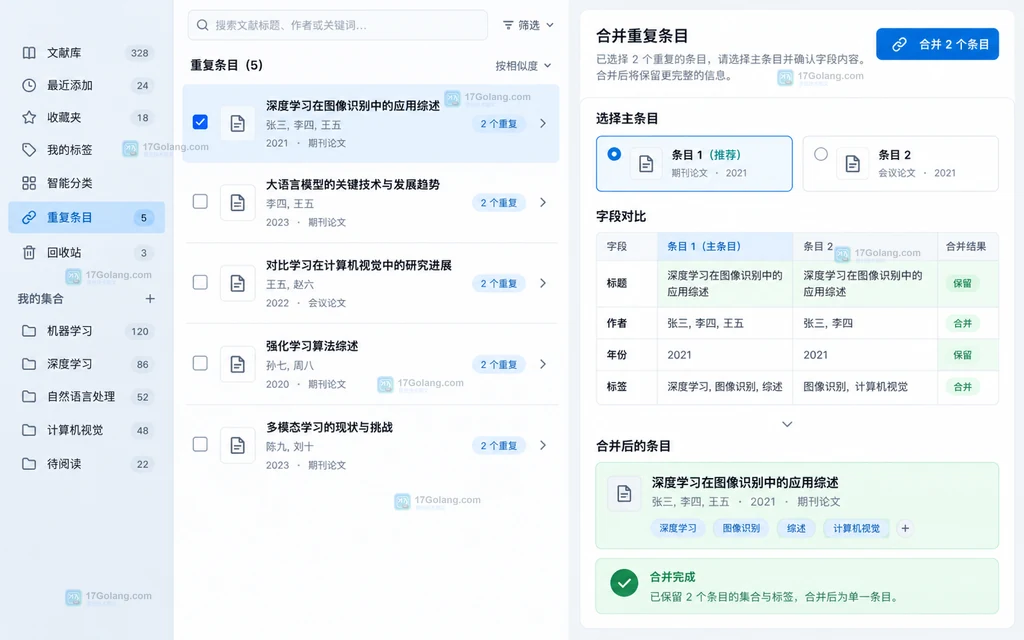Click the star icon beside 收藏夹
This screenshot has width=1024, height=640.
click(x=29, y=118)
